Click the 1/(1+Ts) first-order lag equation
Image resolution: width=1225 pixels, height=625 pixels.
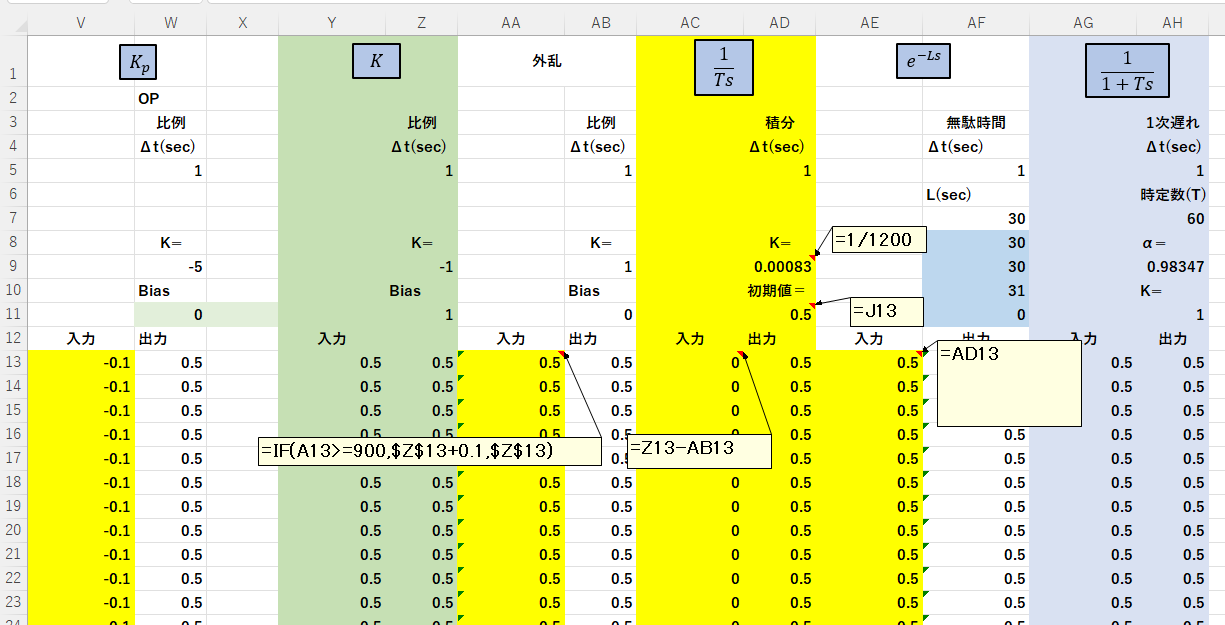(1127, 72)
